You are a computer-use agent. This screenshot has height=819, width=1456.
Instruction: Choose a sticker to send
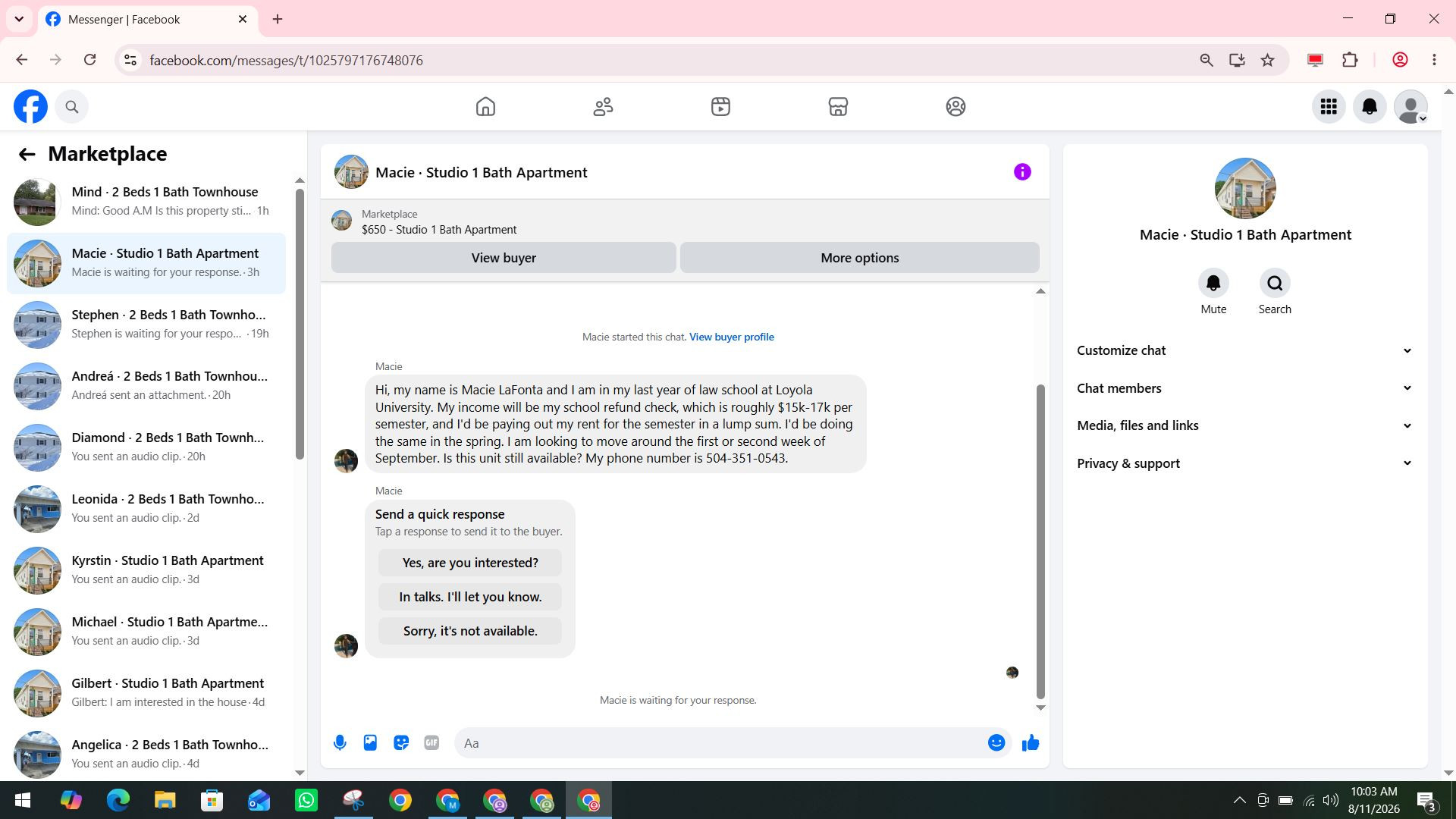(401, 743)
